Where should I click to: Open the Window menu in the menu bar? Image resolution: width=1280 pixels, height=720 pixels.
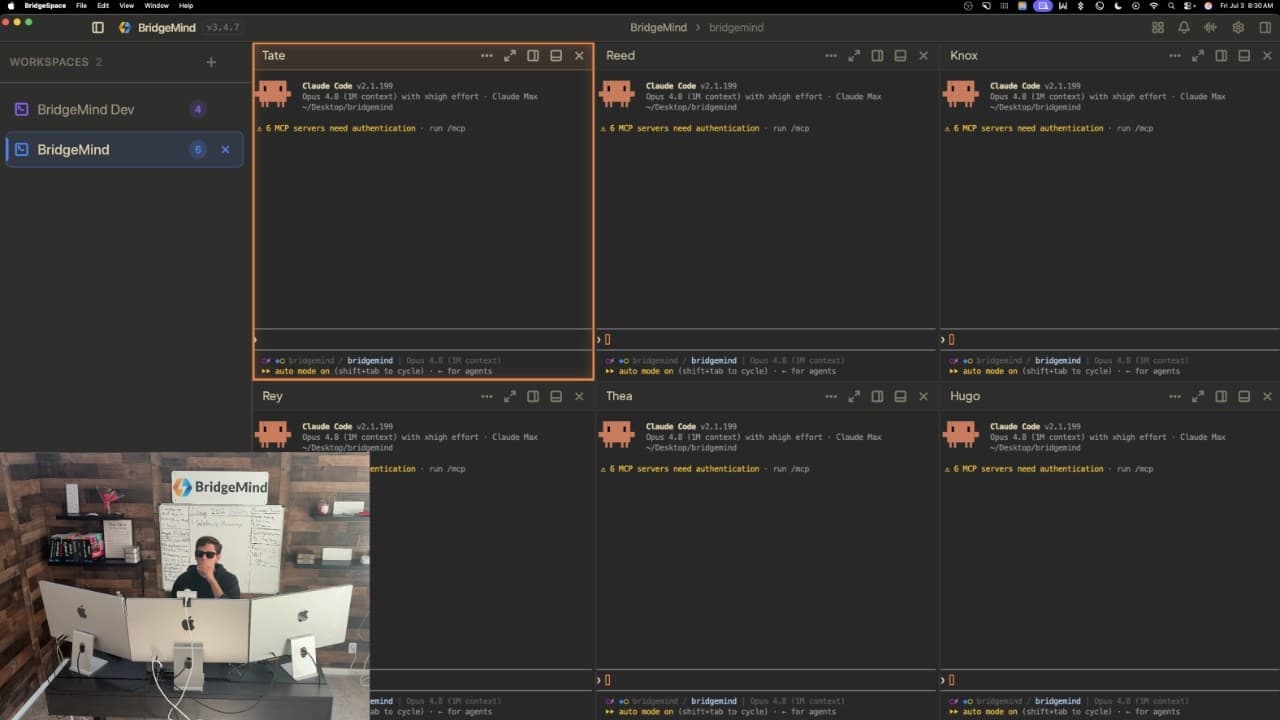tap(156, 6)
